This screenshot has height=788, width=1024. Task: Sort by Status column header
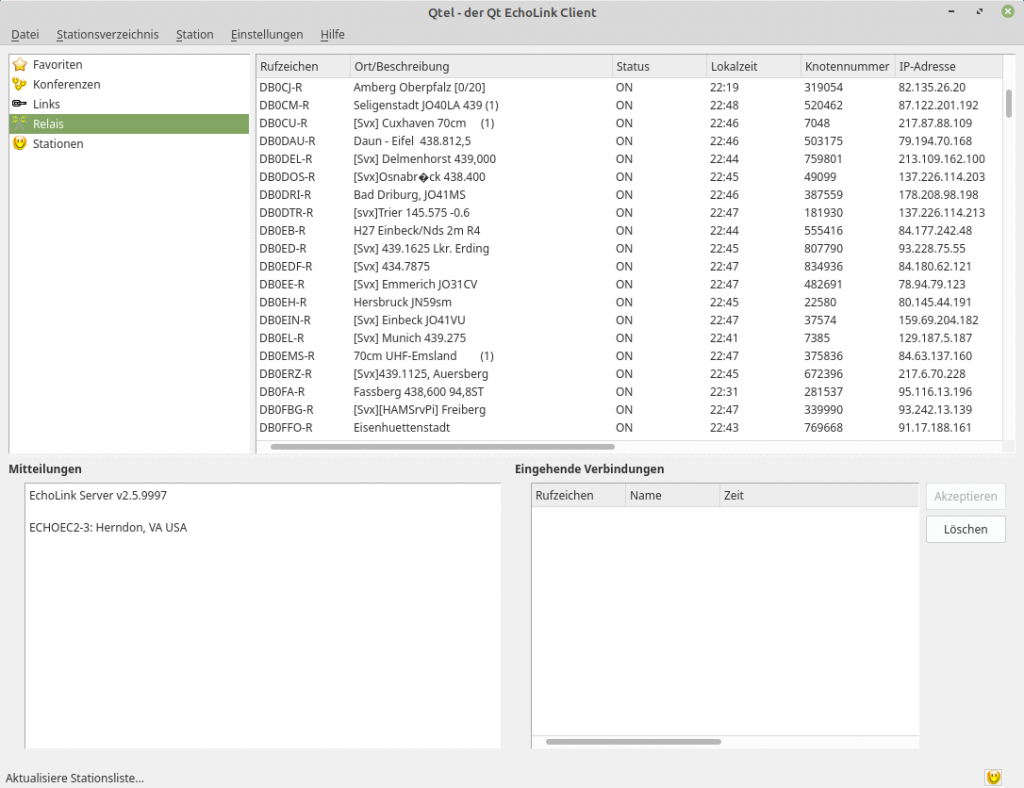click(x=660, y=67)
